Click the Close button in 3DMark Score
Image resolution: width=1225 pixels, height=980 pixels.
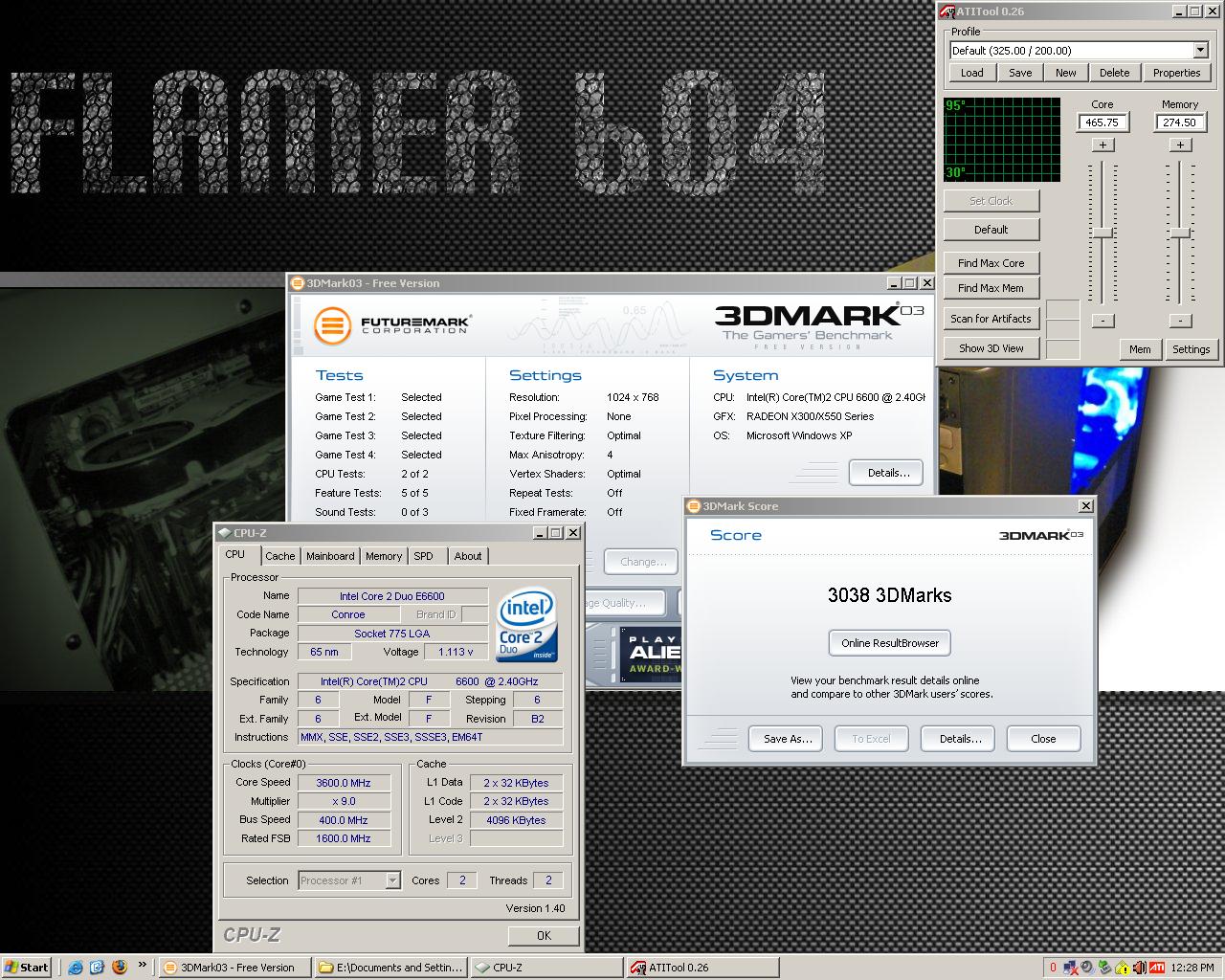(1043, 739)
